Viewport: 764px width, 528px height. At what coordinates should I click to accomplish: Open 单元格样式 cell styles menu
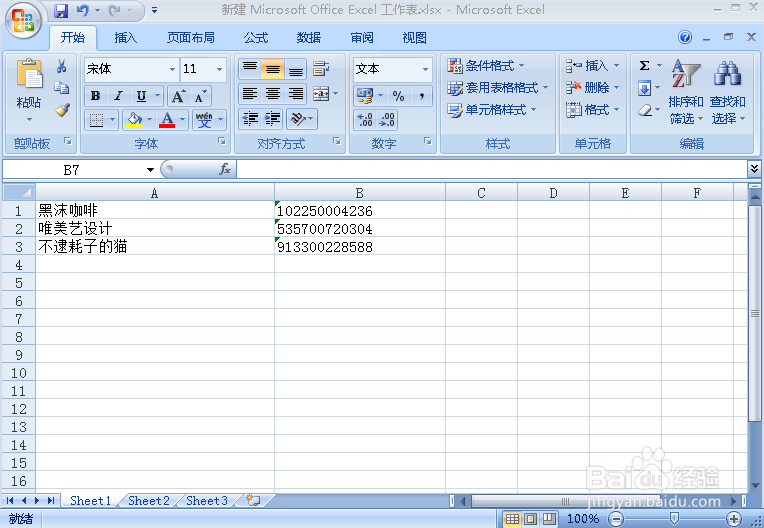click(x=492, y=110)
